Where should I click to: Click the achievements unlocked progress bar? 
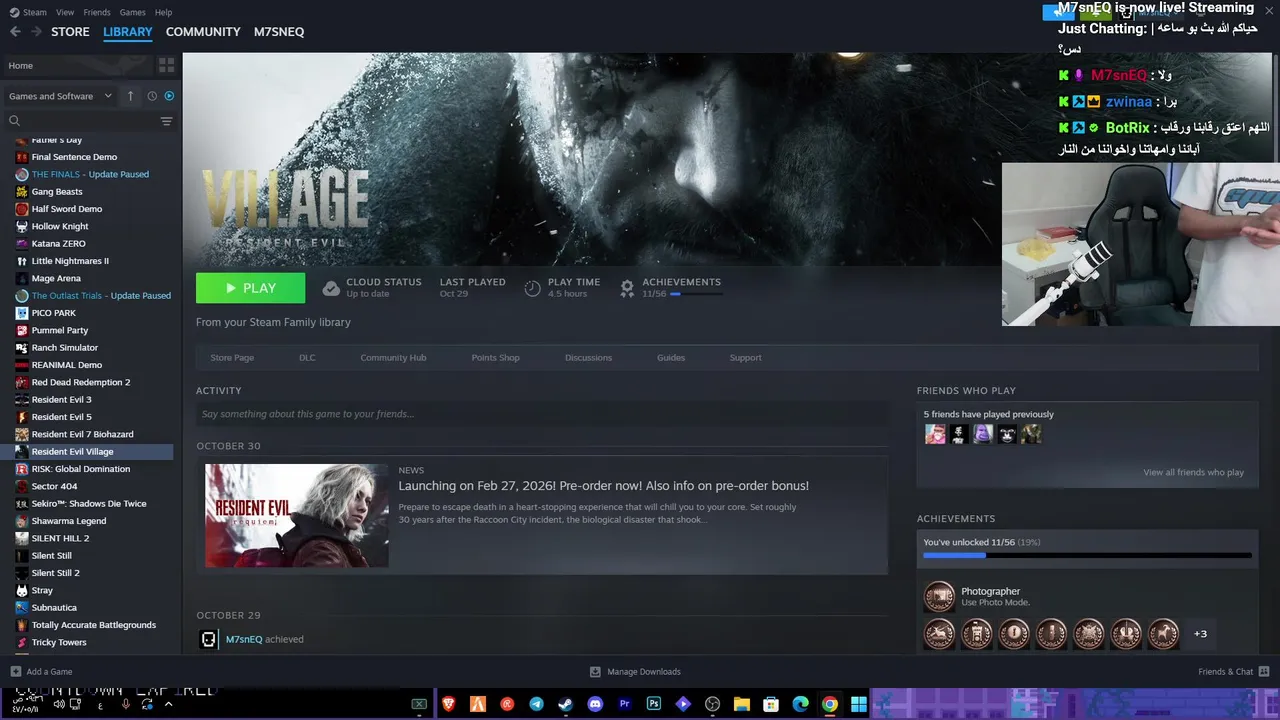click(x=1087, y=555)
